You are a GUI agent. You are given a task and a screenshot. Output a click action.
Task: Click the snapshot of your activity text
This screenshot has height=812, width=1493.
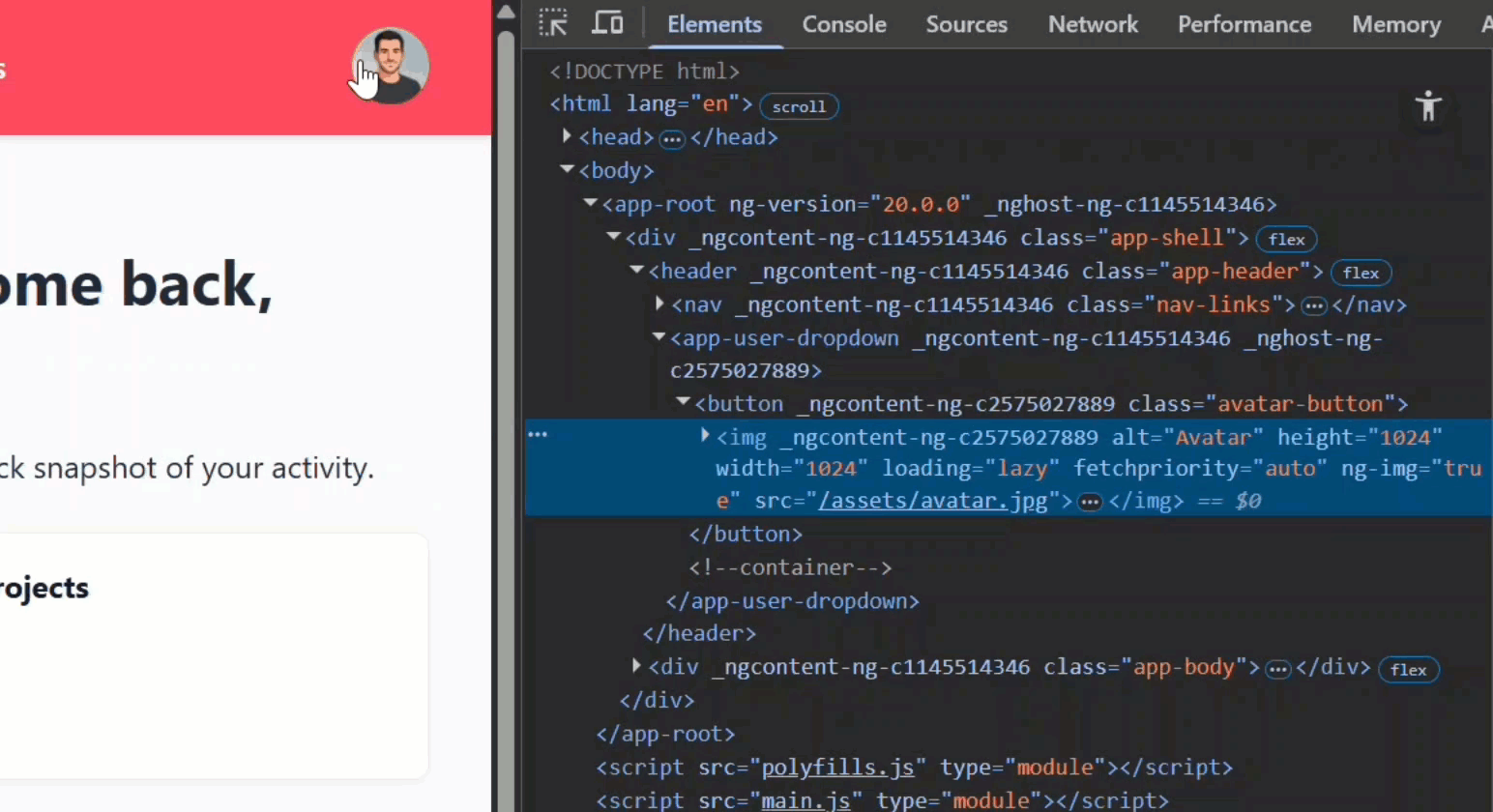point(203,468)
